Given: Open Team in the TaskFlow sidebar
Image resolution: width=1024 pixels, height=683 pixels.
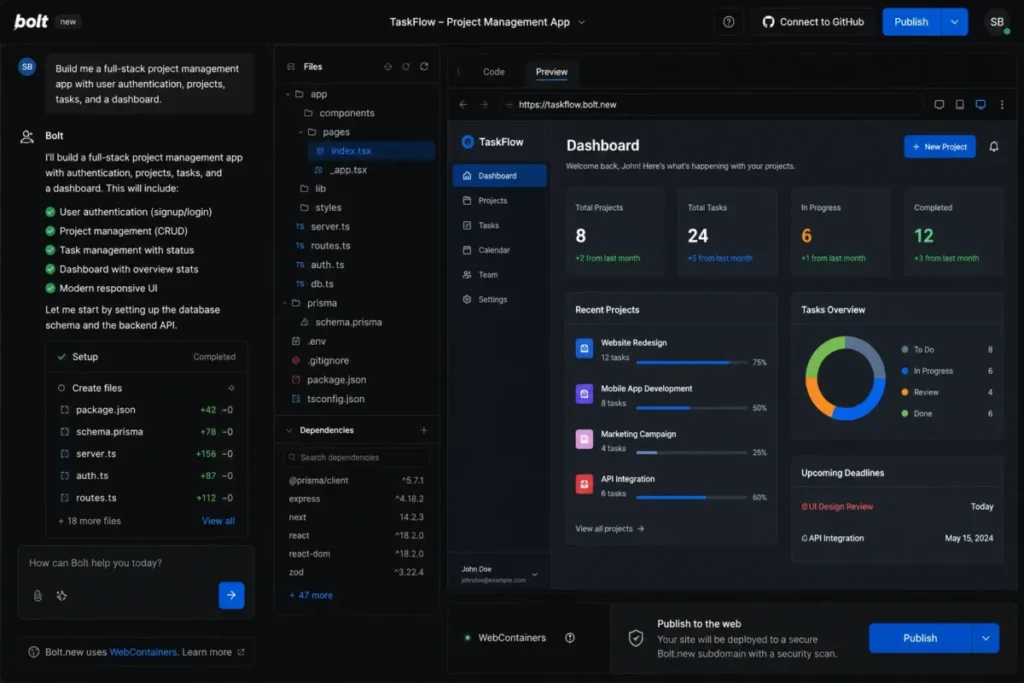Looking at the screenshot, I should pos(499,275).
